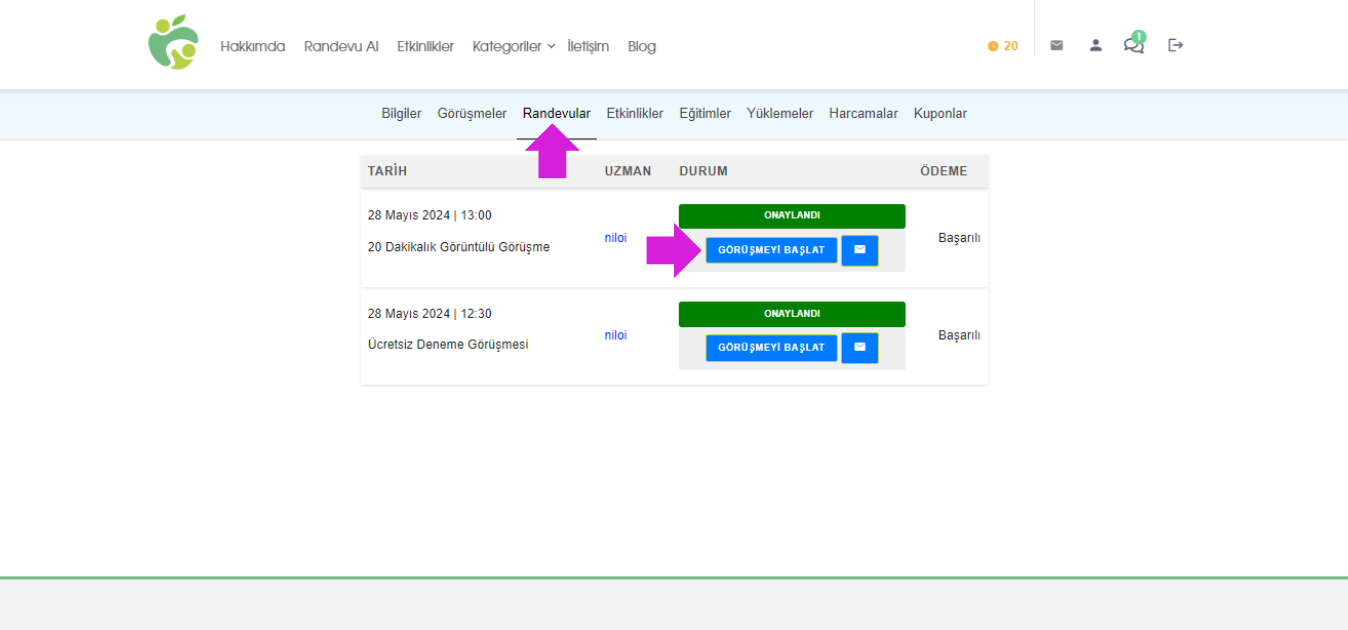Viewport: 1348px width, 630px height.
Task: Open the user profile icon
Action: tap(1096, 45)
